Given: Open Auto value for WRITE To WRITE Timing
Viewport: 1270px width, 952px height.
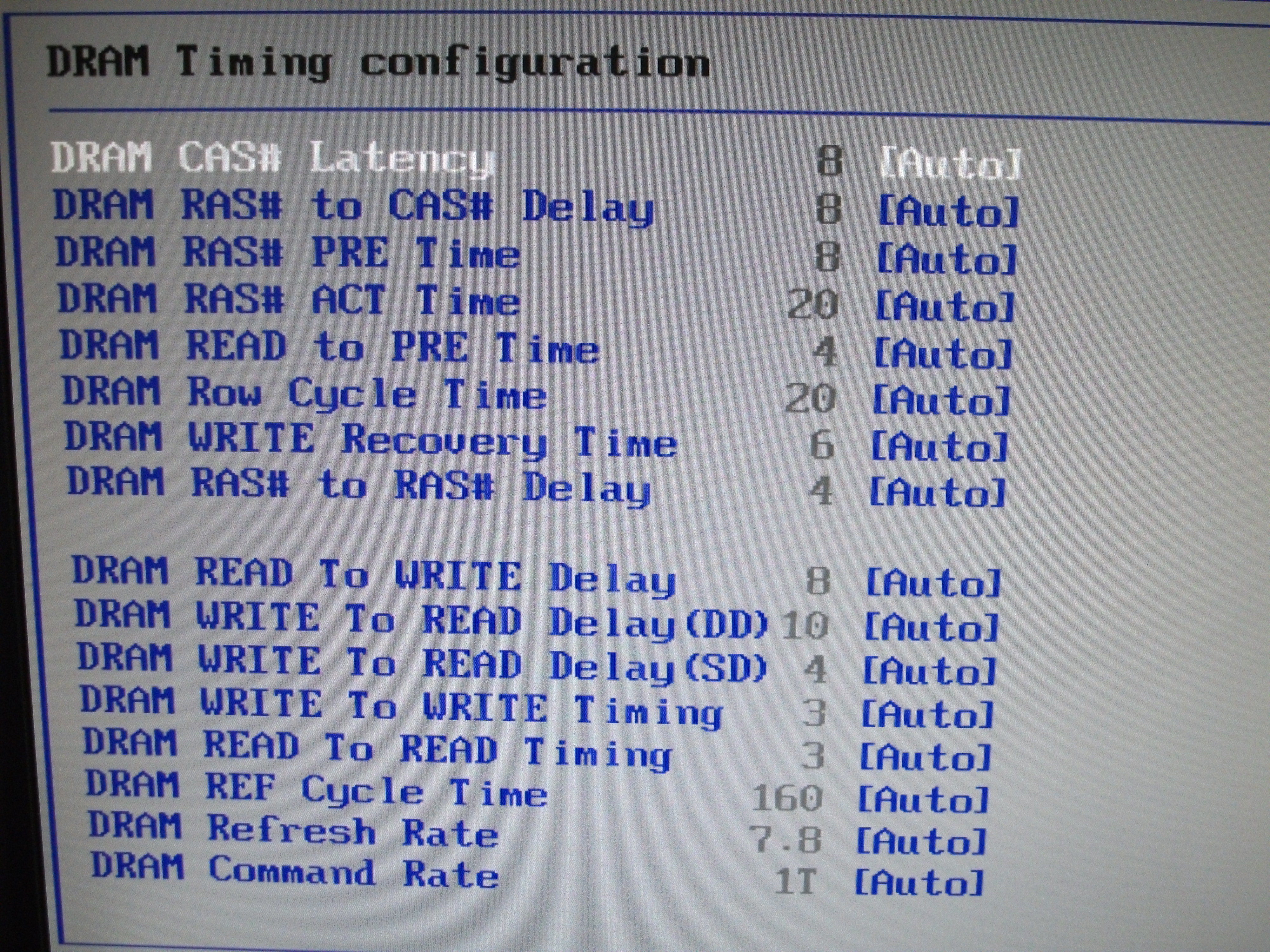Looking at the screenshot, I should (x=928, y=714).
